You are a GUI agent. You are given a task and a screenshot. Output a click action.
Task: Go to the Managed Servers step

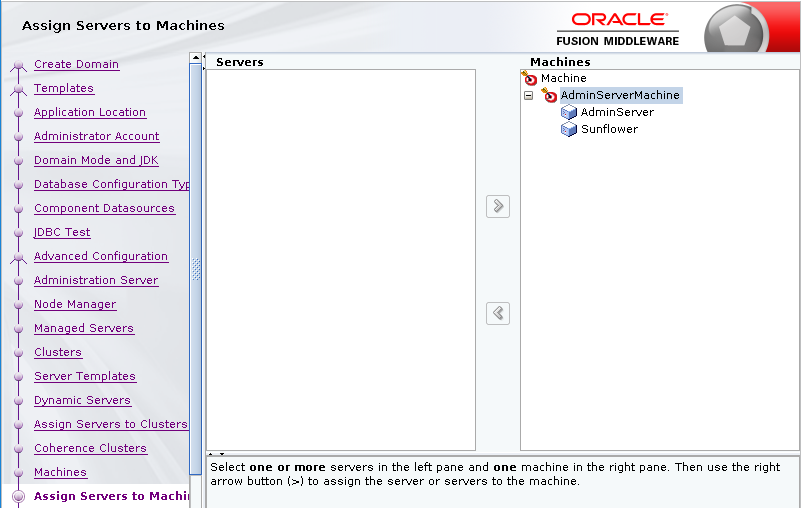point(84,328)
